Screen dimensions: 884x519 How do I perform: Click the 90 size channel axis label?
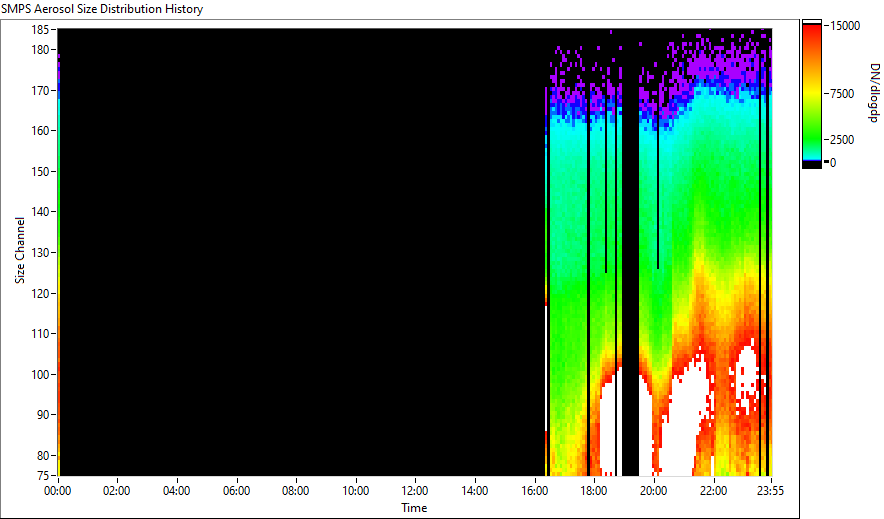pyautogui.click(x=43, y=415)
